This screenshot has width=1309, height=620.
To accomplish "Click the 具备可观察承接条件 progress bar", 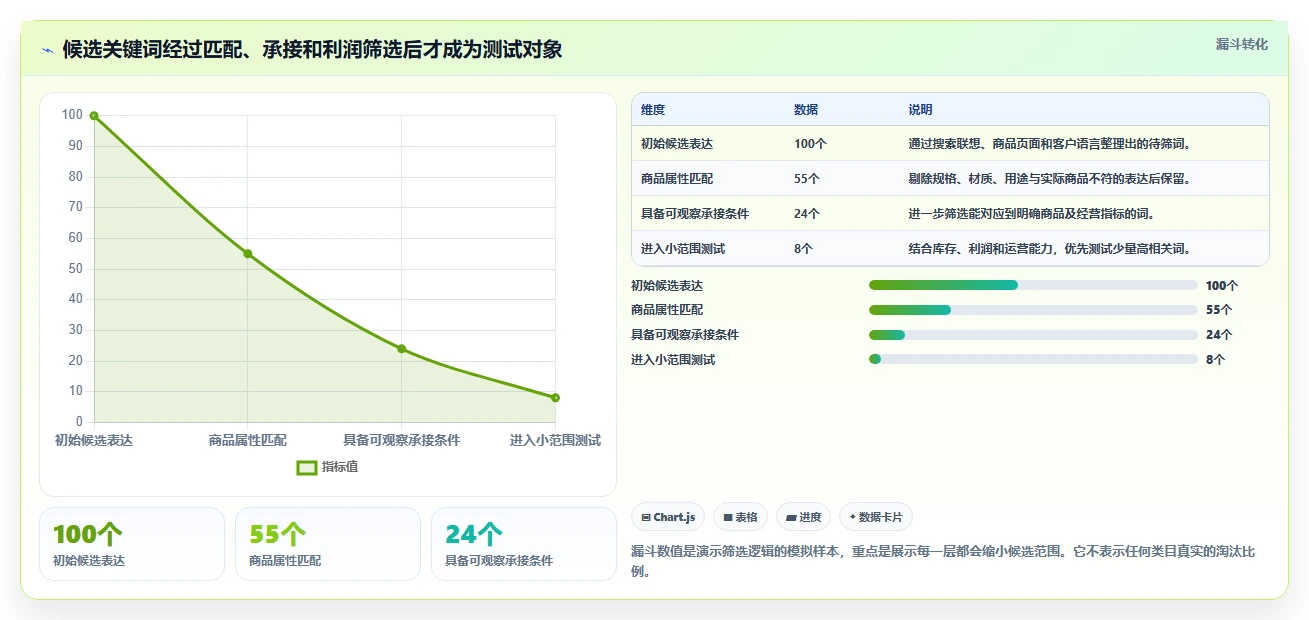I will tap(1033, 335).
